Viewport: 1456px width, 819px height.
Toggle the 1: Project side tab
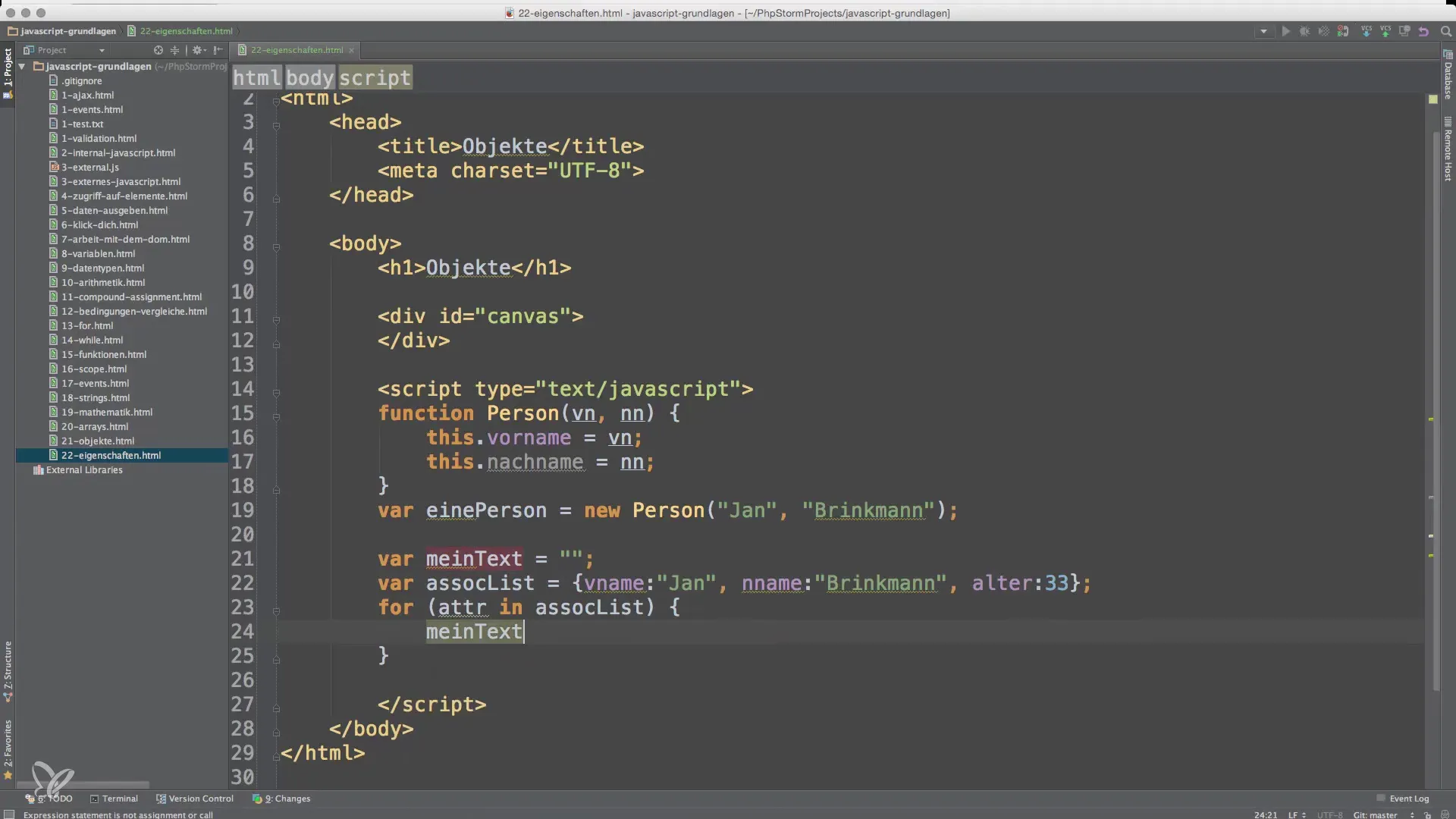[8, 74]
